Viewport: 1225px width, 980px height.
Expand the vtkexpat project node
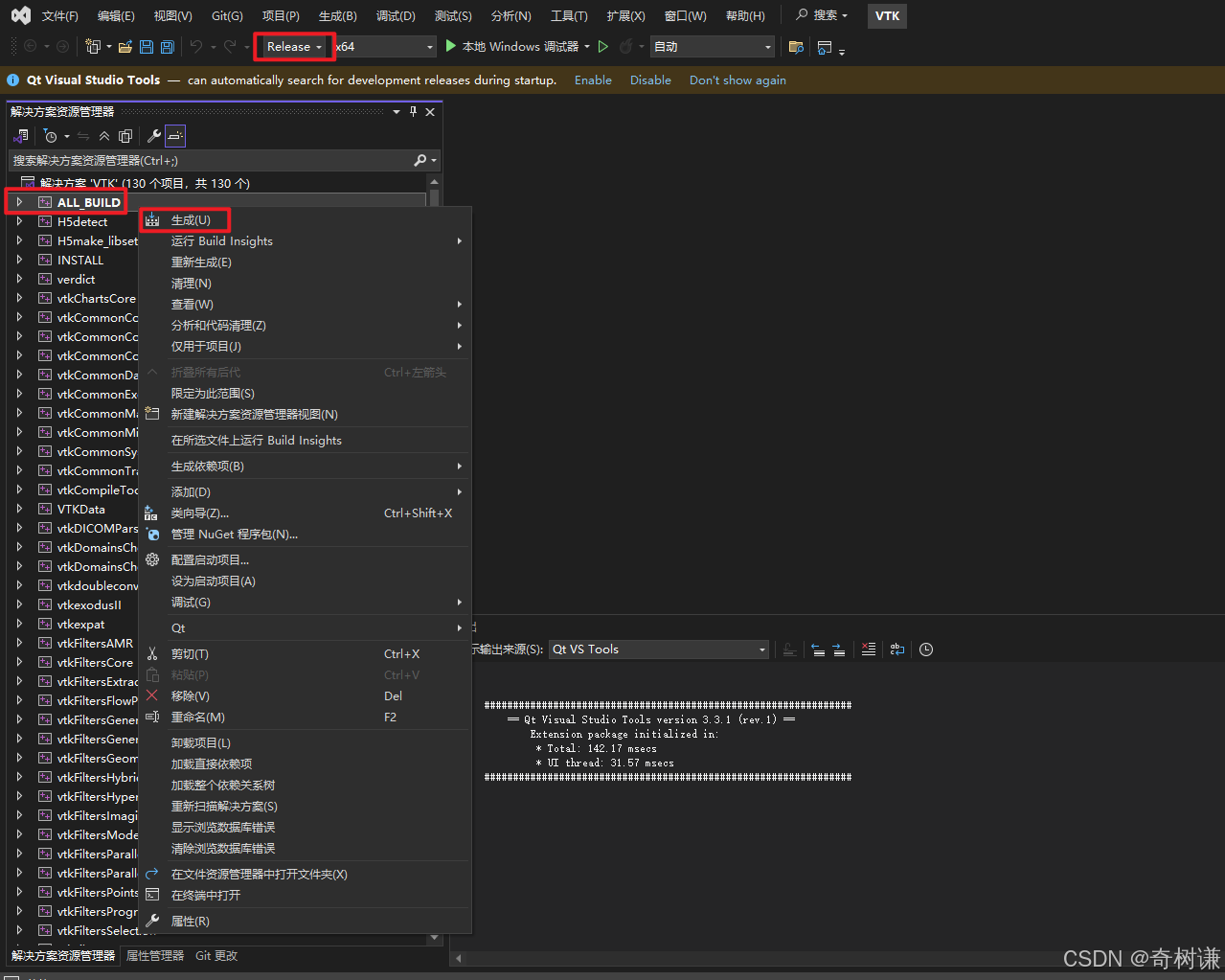pyautogui.click(x=19, y=624)
